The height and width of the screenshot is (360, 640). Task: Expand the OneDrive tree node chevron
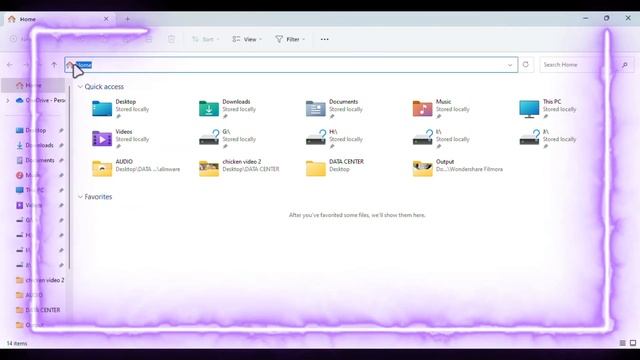7,100
